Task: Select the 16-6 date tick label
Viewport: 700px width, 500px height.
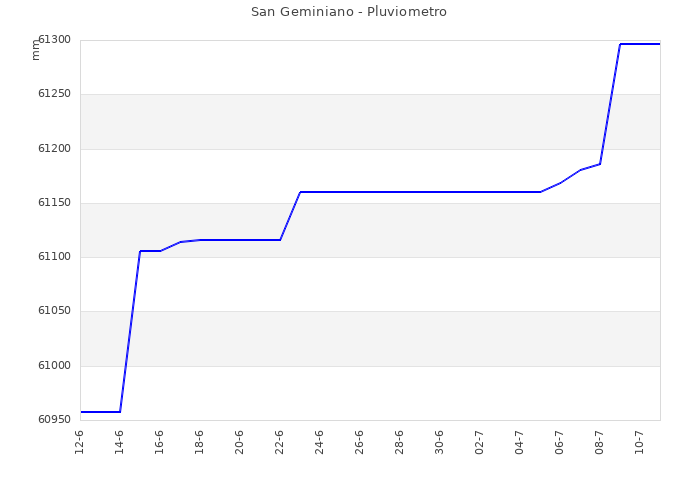Action: [159, 442]
